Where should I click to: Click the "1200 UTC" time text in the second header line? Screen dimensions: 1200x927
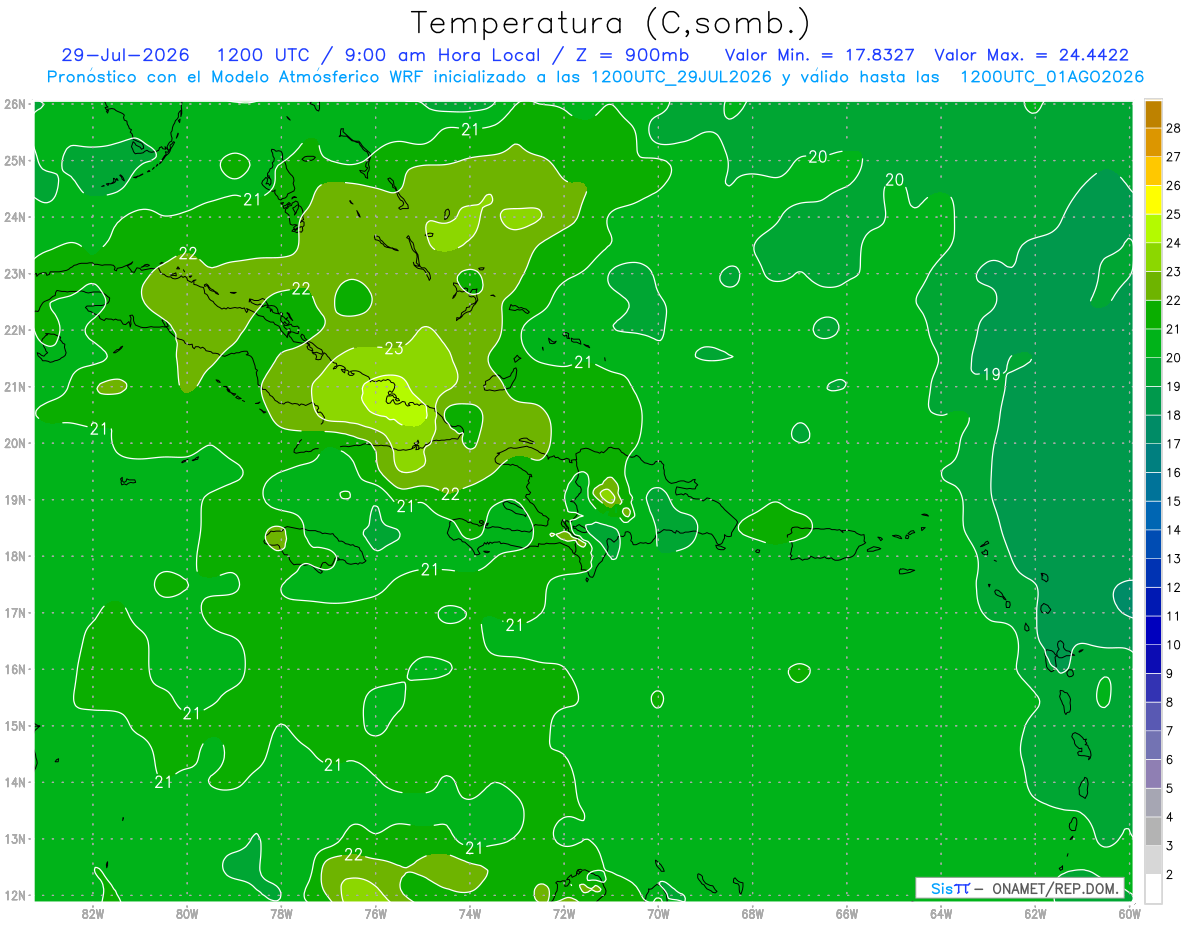click(263, 55)
